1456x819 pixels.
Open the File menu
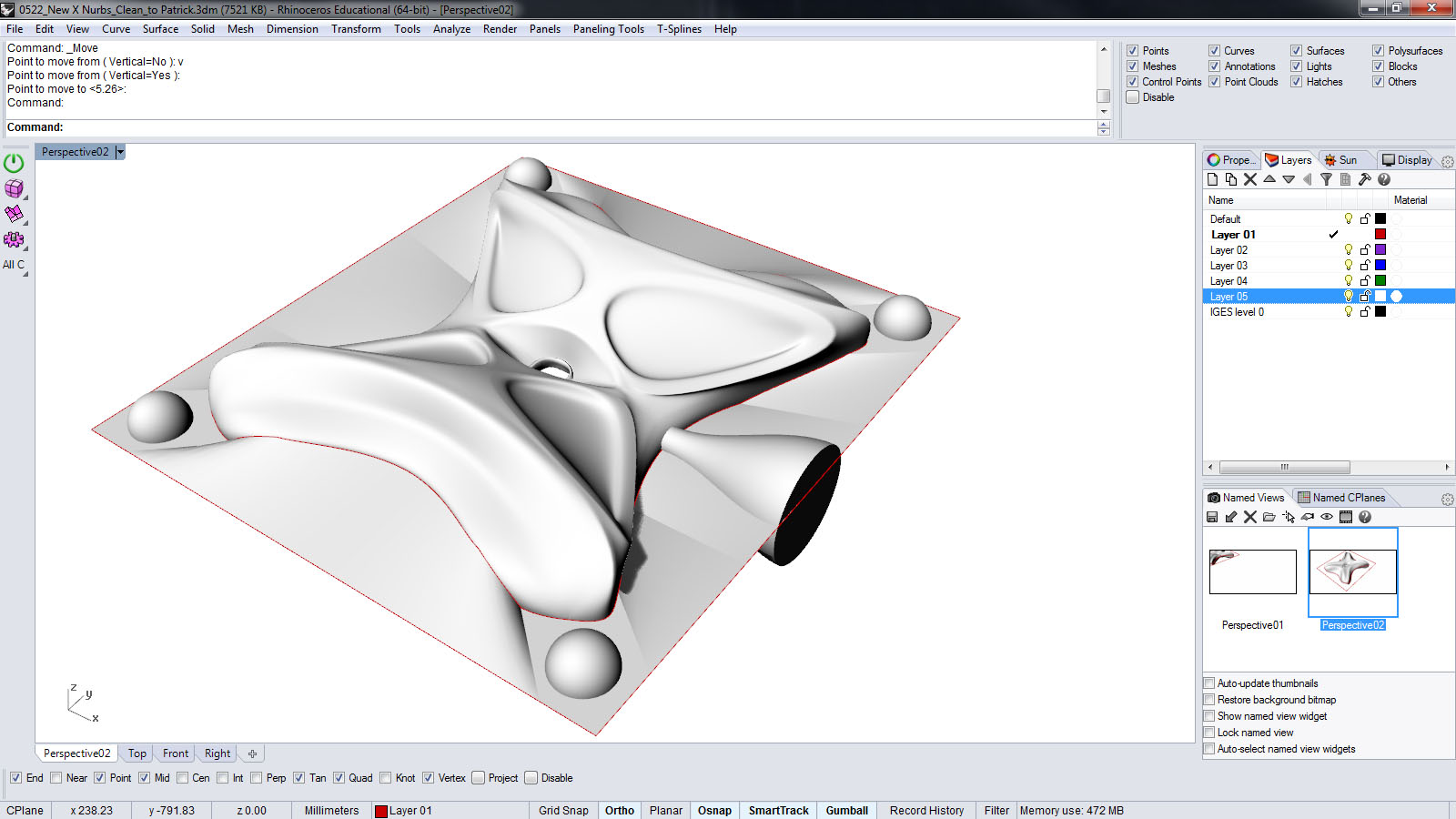coord(15,29)
